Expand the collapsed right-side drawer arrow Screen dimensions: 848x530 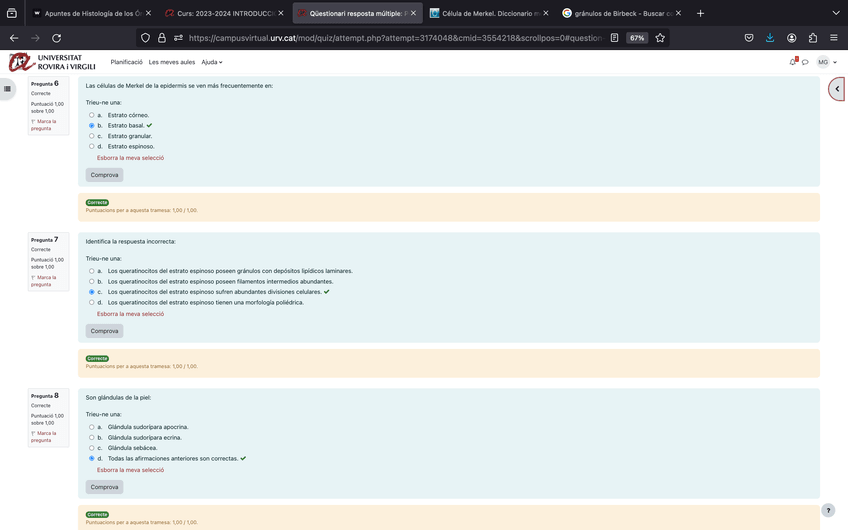pyautogui.click(x=838, y=89)
